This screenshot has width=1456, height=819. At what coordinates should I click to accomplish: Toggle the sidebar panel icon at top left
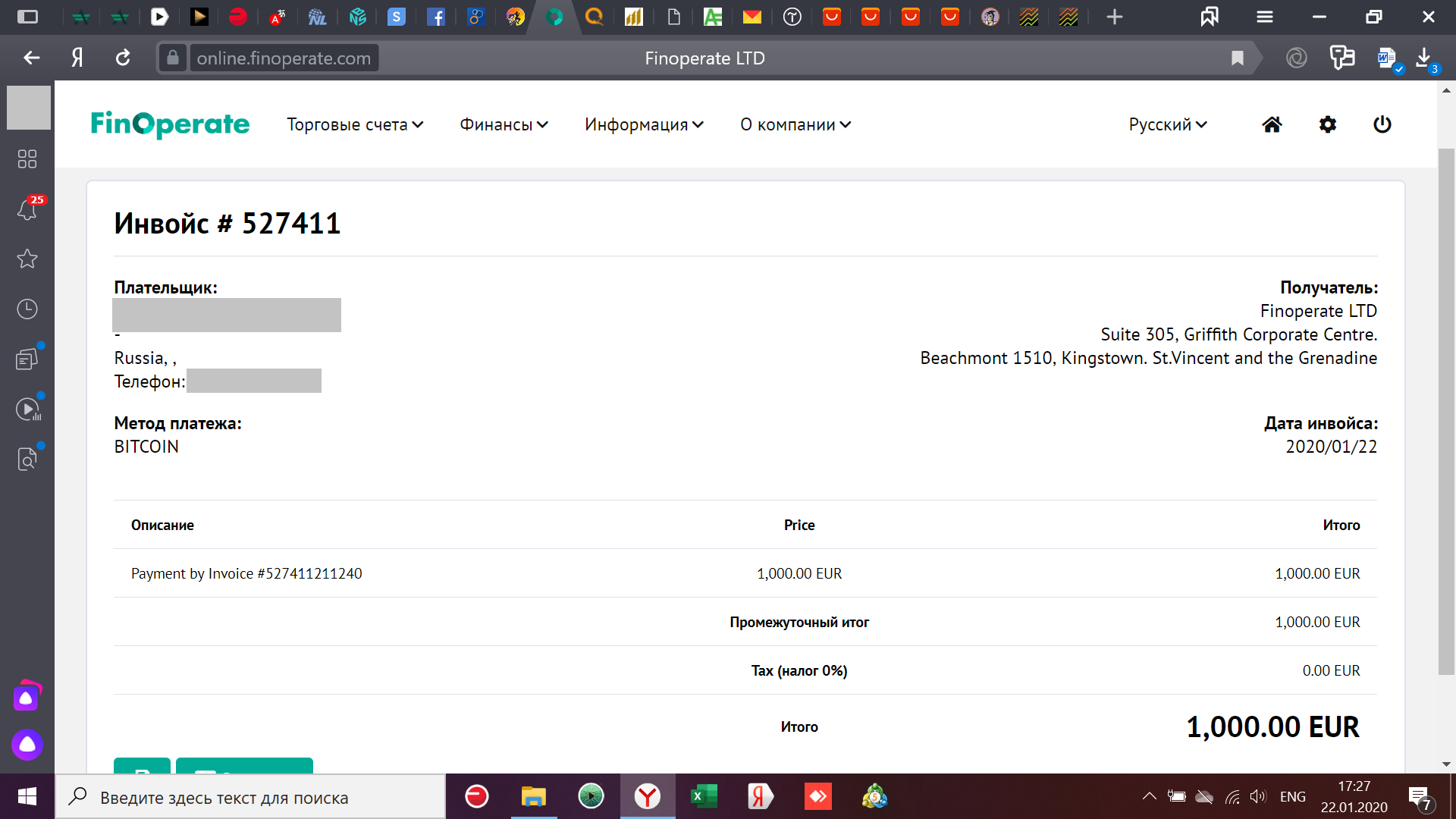pyautogui.click(x=27, y=17)
